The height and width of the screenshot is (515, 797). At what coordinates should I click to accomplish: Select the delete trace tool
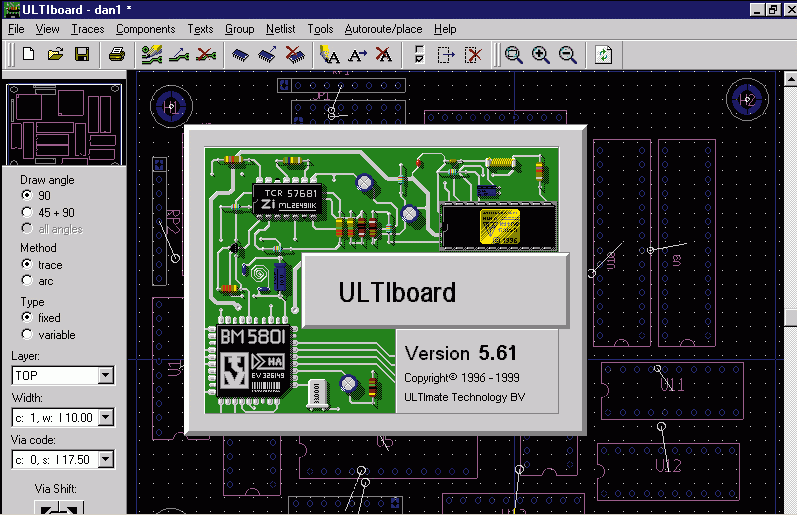pos(206,54)
